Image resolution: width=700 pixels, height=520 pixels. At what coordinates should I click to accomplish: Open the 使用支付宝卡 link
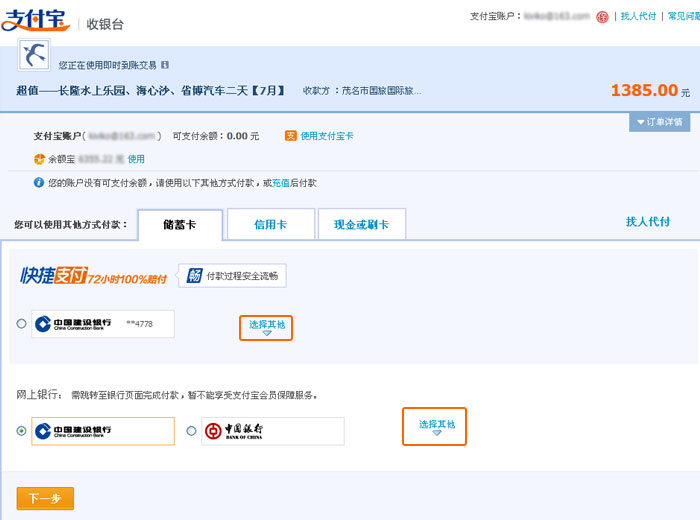[x=327, y=136]
